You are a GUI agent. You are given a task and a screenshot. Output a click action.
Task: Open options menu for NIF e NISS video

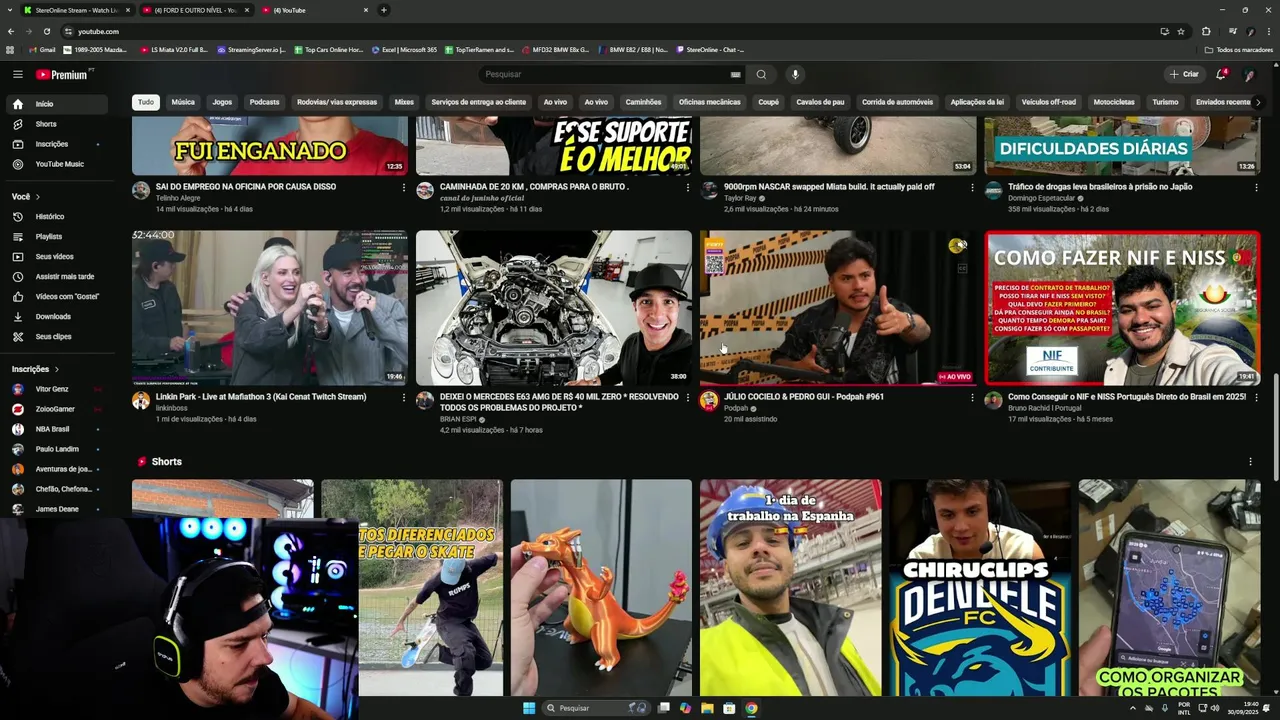pos(1256,397)
